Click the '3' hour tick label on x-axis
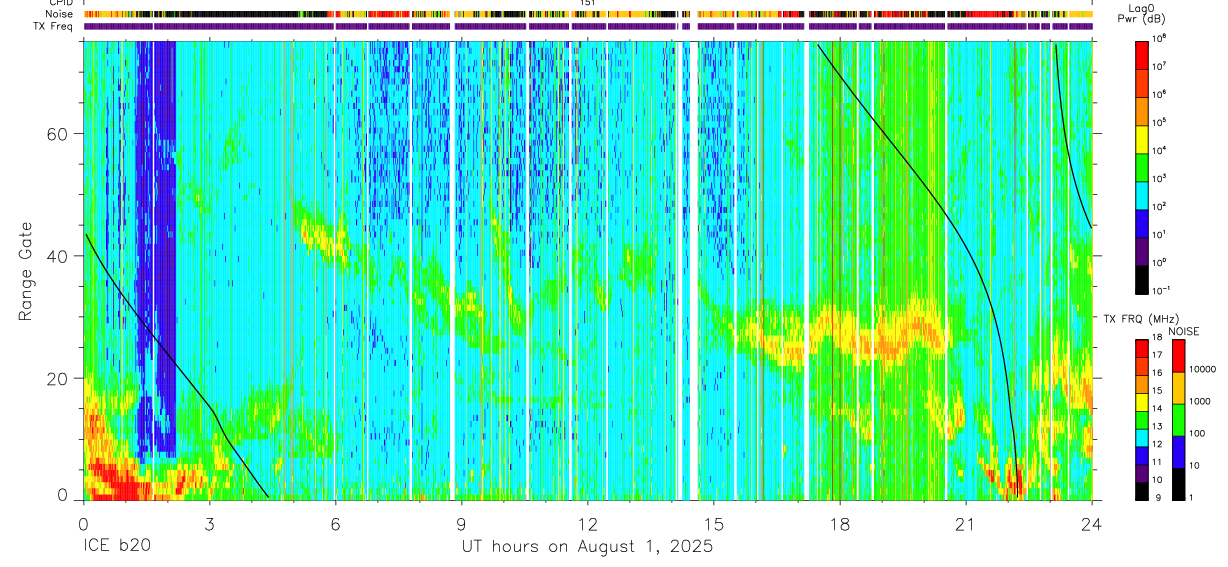The height and width of the screenshot is (567, 1228). (209, 523)
